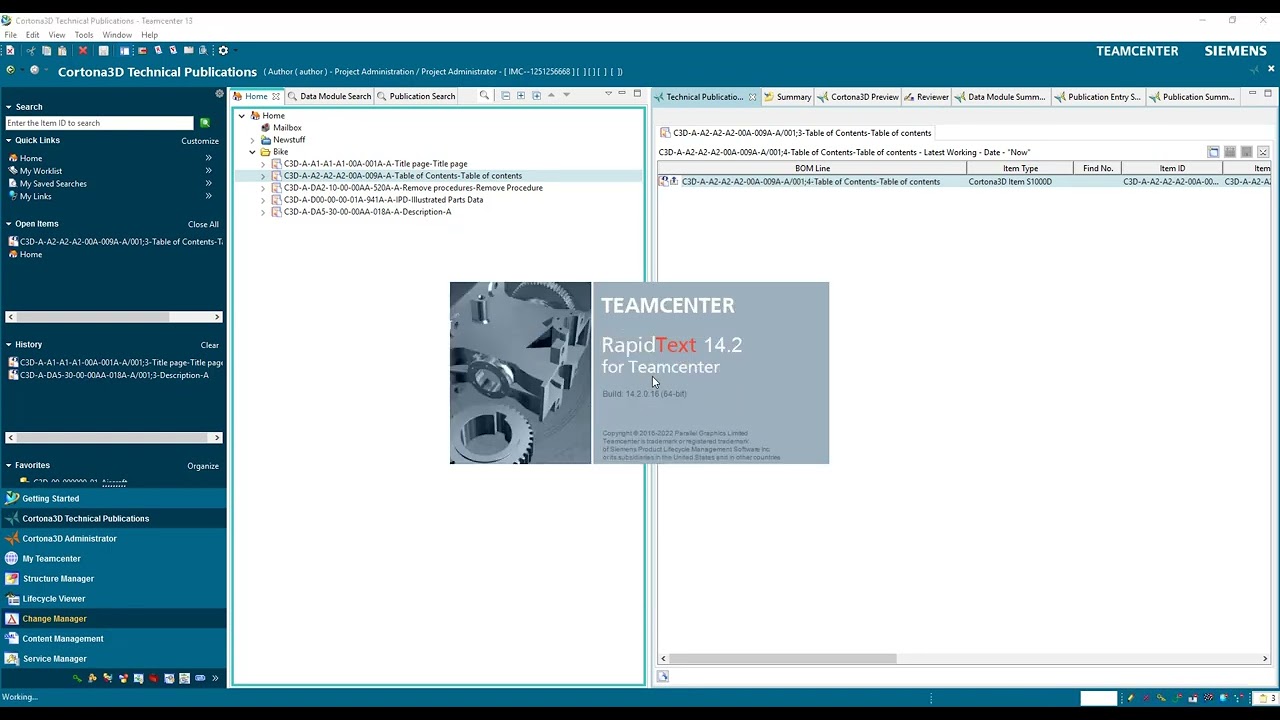Screen dimensions: 1280x720
Task: Click the BOM Line column header
Action: tap(812, 169)
